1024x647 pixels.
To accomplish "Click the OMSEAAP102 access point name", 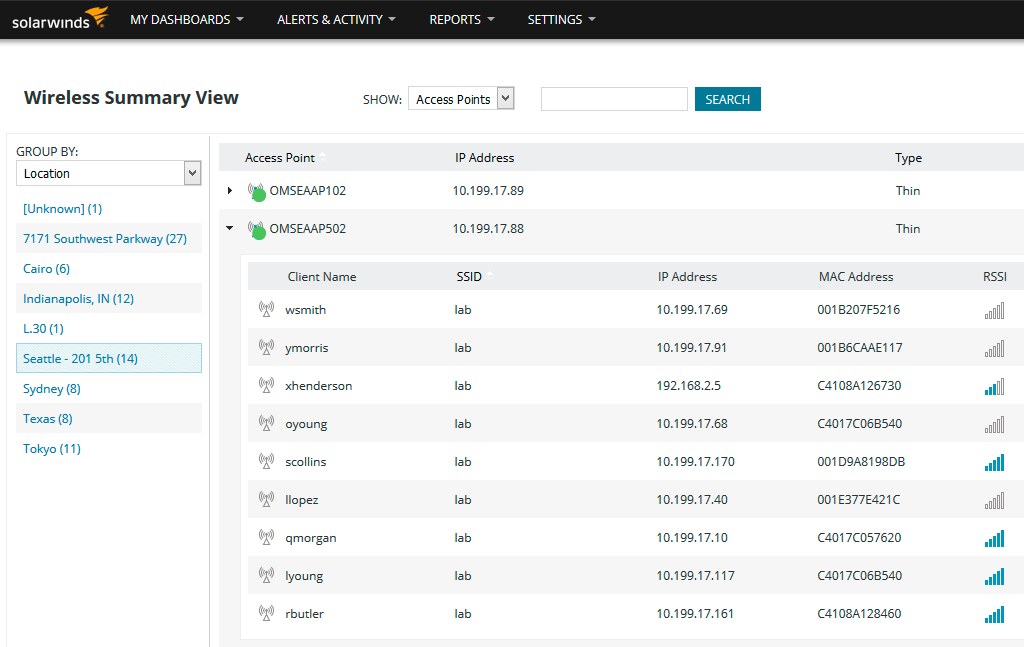I will pos(308,191).
